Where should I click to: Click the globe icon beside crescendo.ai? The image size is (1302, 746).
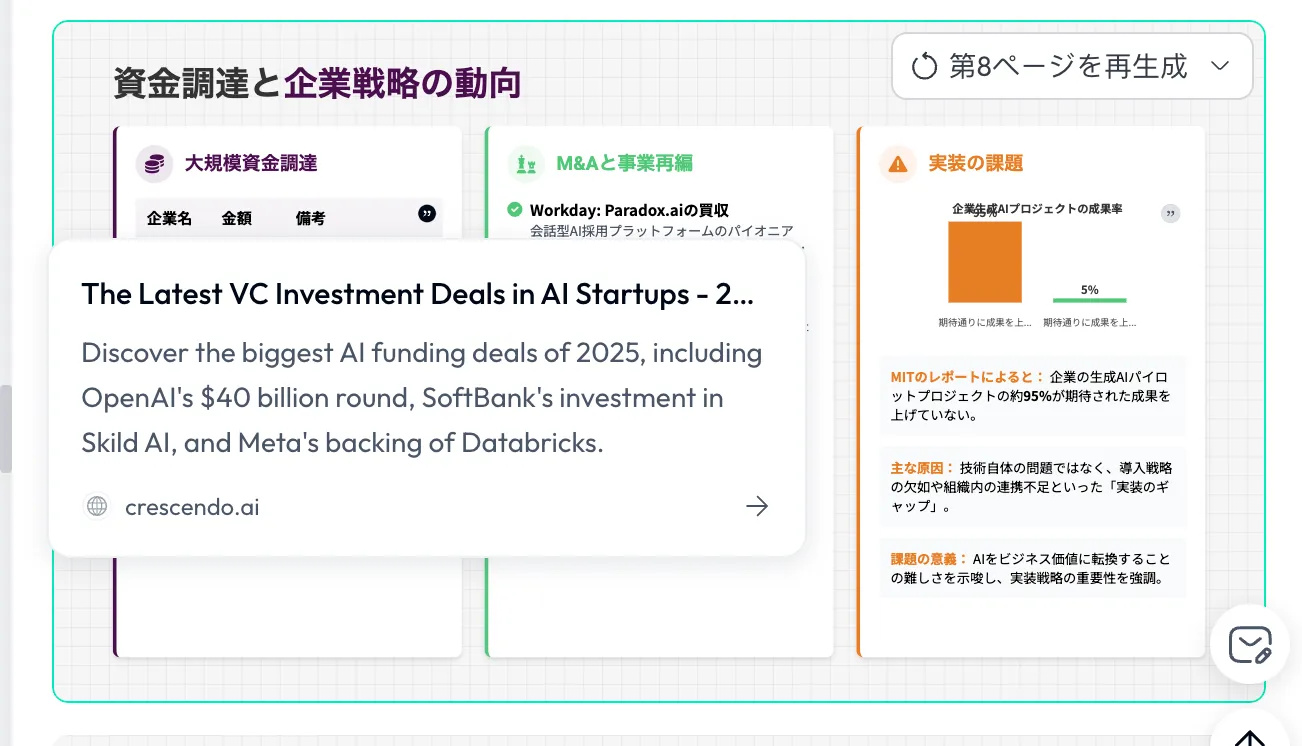(x=97, y=506)
